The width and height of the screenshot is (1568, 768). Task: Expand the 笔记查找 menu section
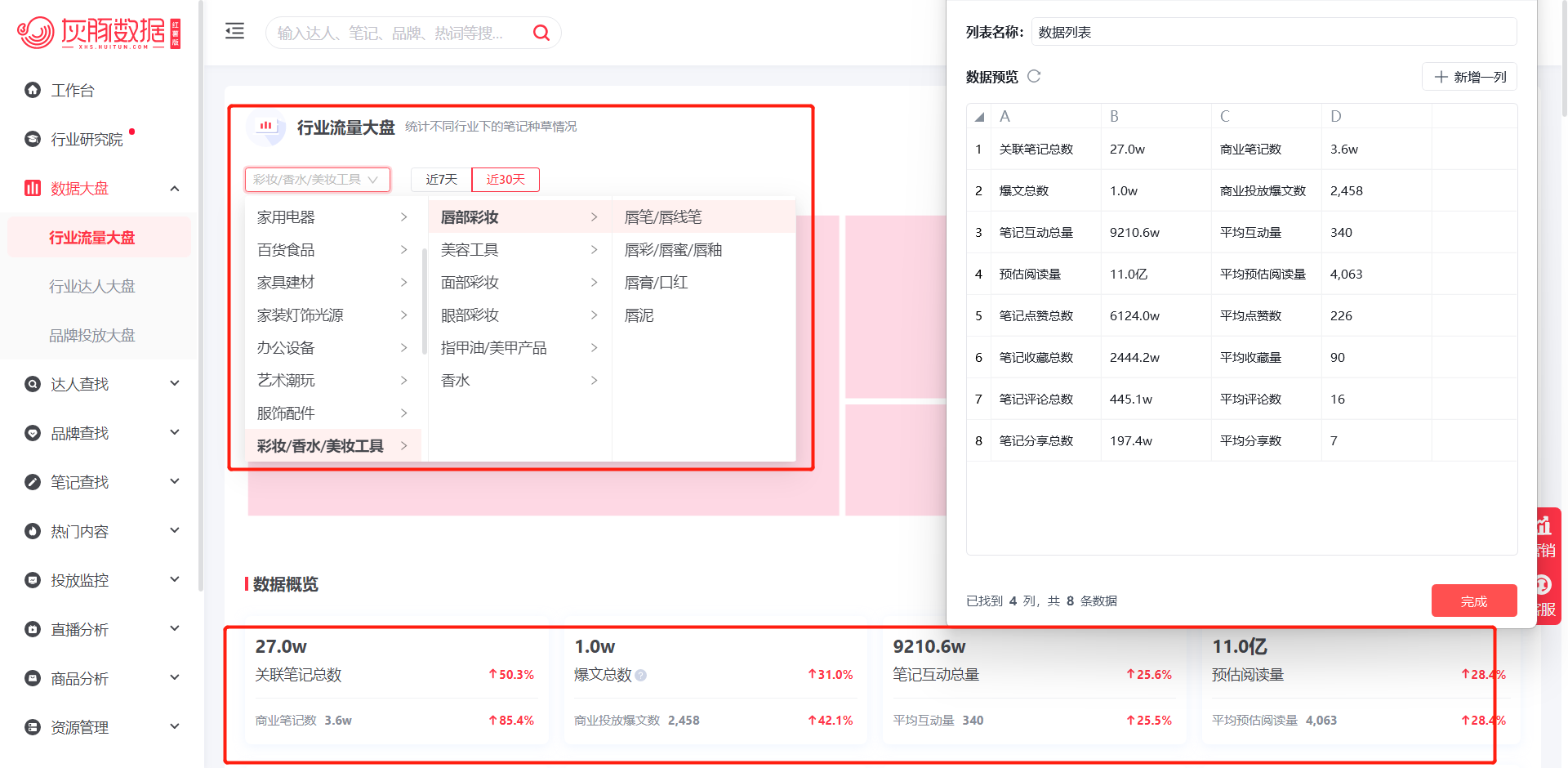tap(175, 481)
